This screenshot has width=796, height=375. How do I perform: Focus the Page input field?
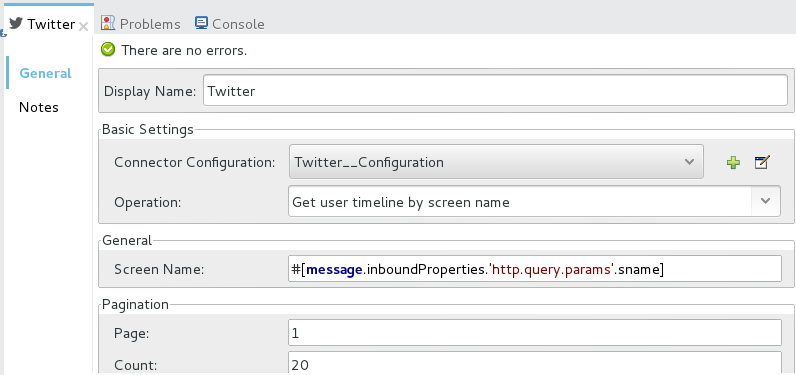click(x=535, y=333)
